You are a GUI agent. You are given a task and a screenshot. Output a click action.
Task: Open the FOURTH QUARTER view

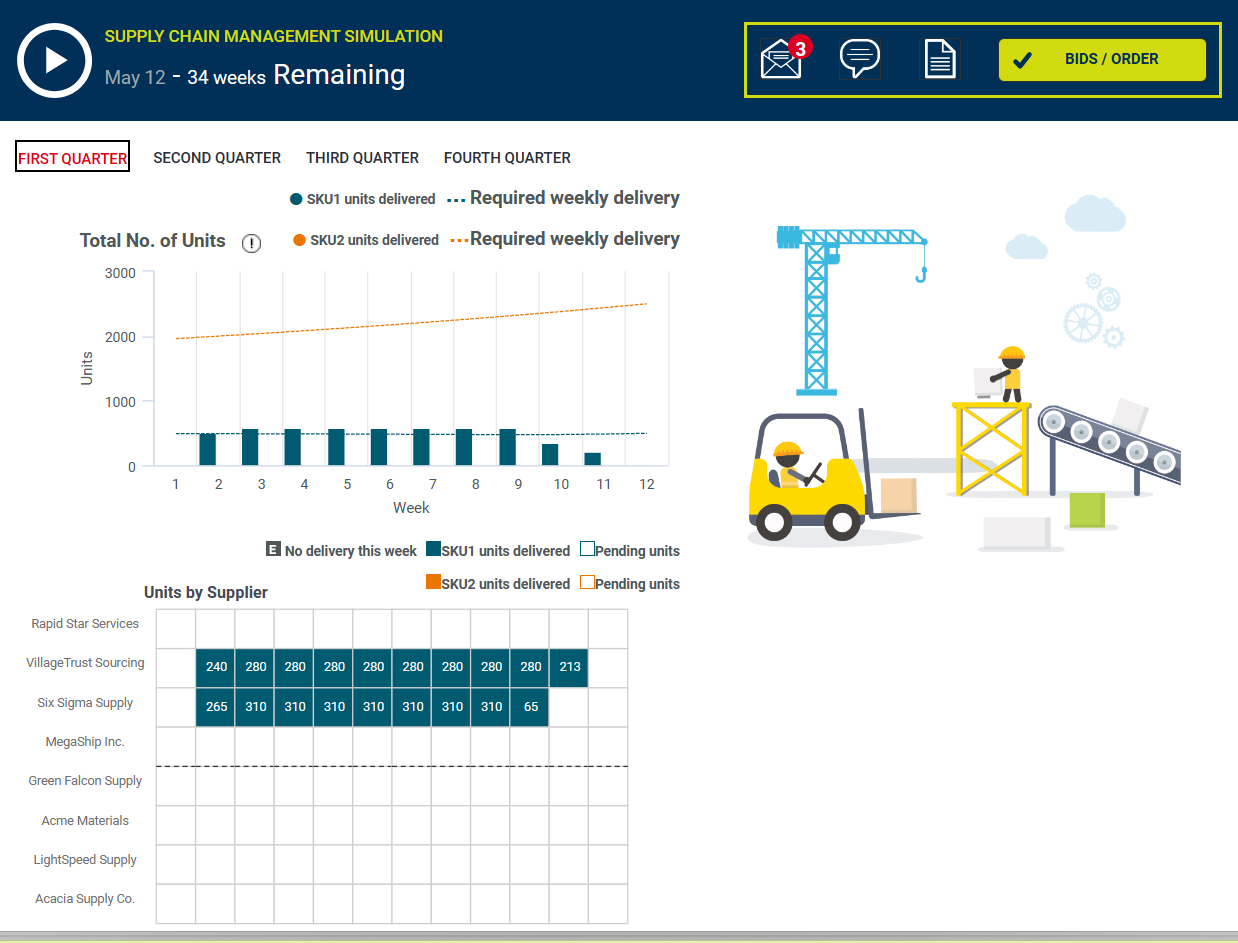[x=507, y=157]
